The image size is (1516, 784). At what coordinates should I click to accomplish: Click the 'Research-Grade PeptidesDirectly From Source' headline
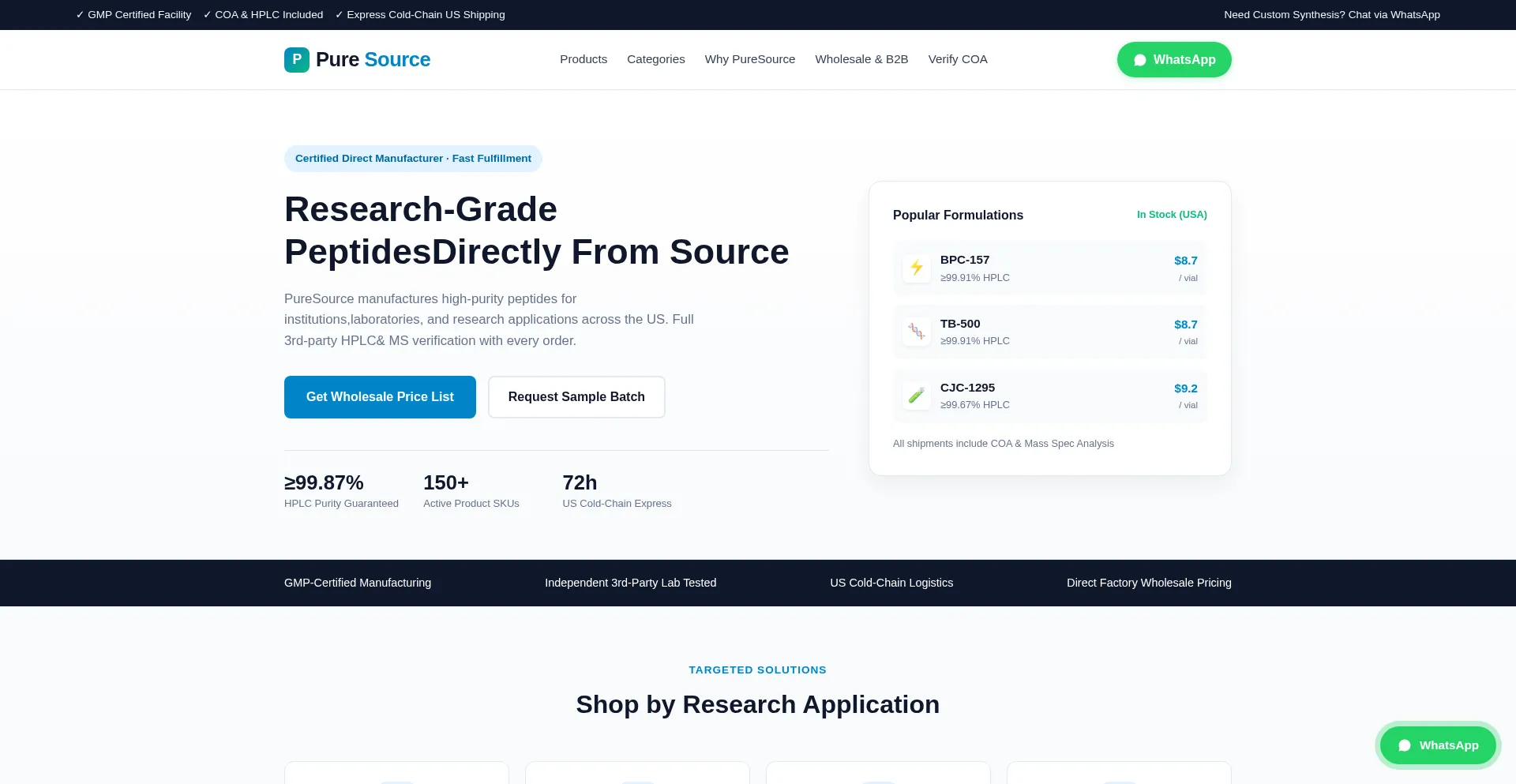point(537,231)
